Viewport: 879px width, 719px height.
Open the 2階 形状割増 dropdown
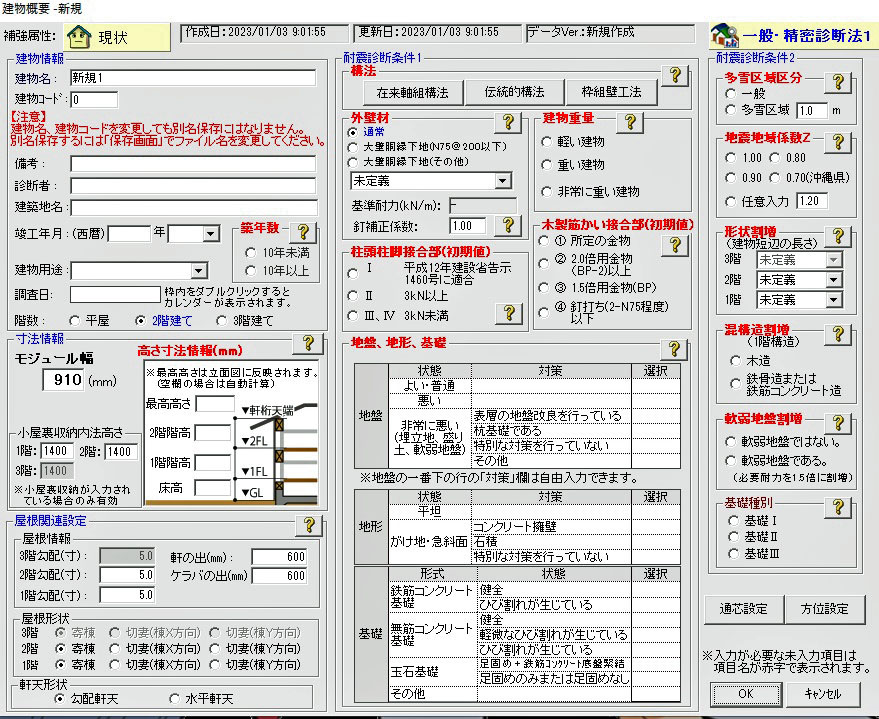coord(834,280)
